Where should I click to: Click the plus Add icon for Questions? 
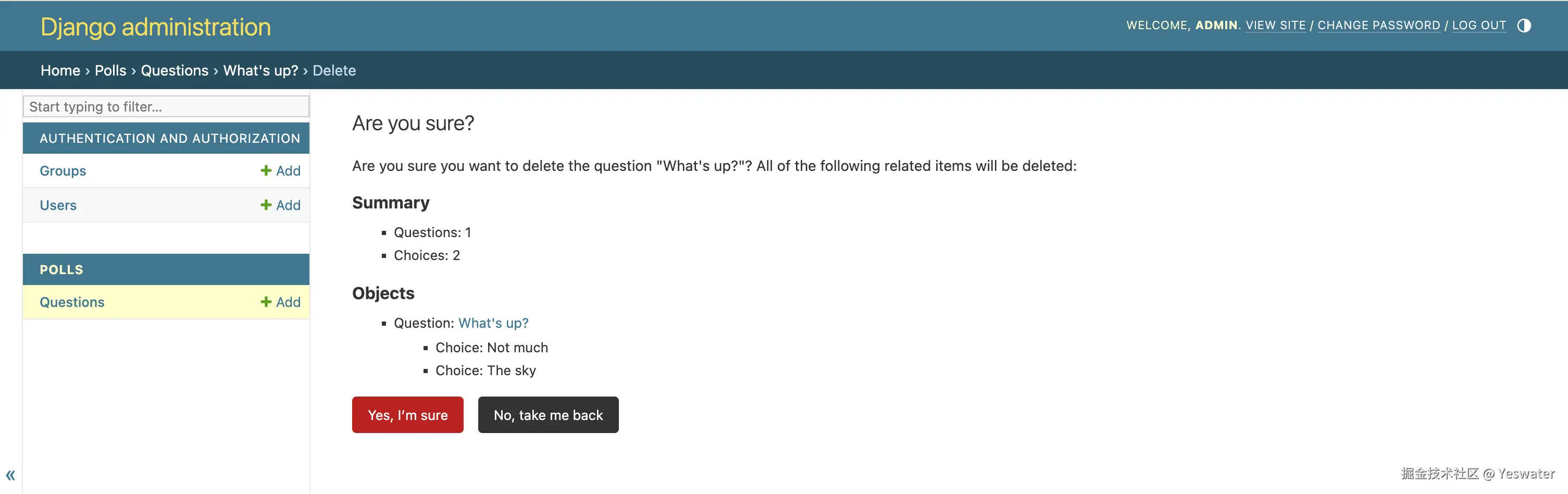266,302
